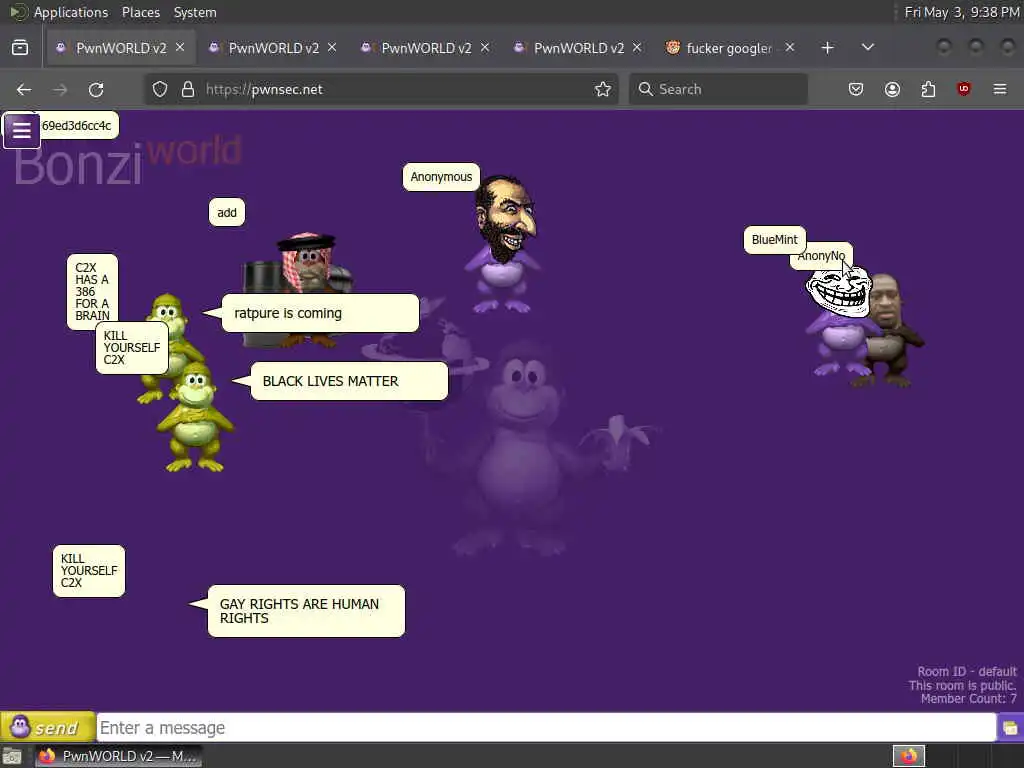Open the extensions puzzle icon
Screen dimensions: 1024x768
click(928, 89)
